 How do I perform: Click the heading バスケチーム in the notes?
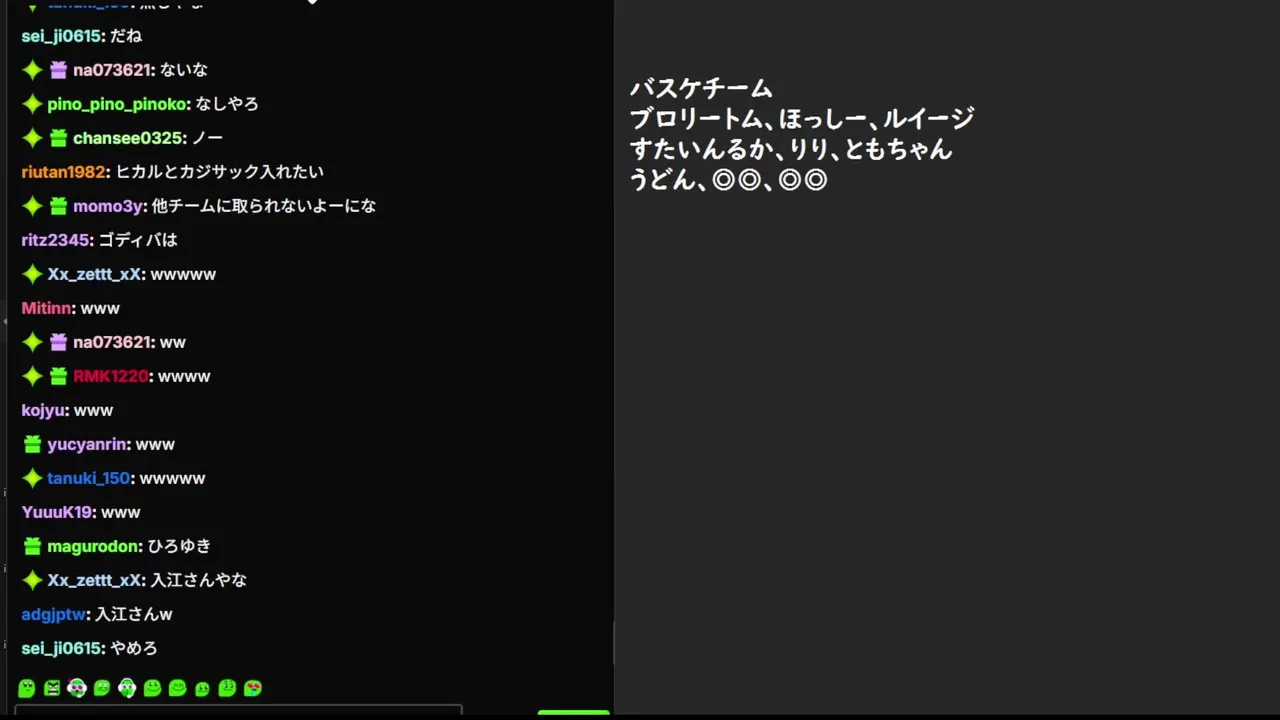point(701,88)
